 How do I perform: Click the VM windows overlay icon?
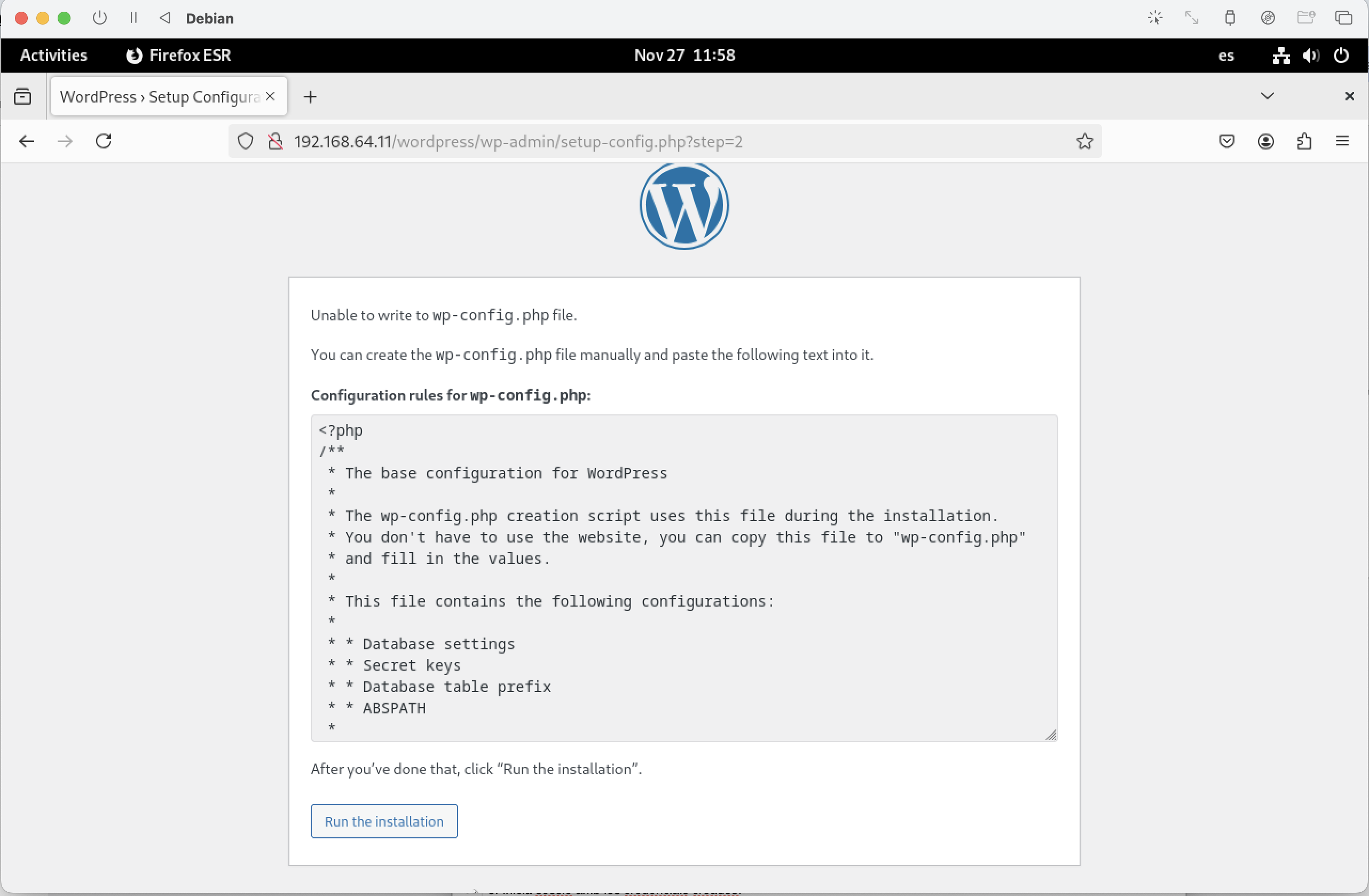1343,18
